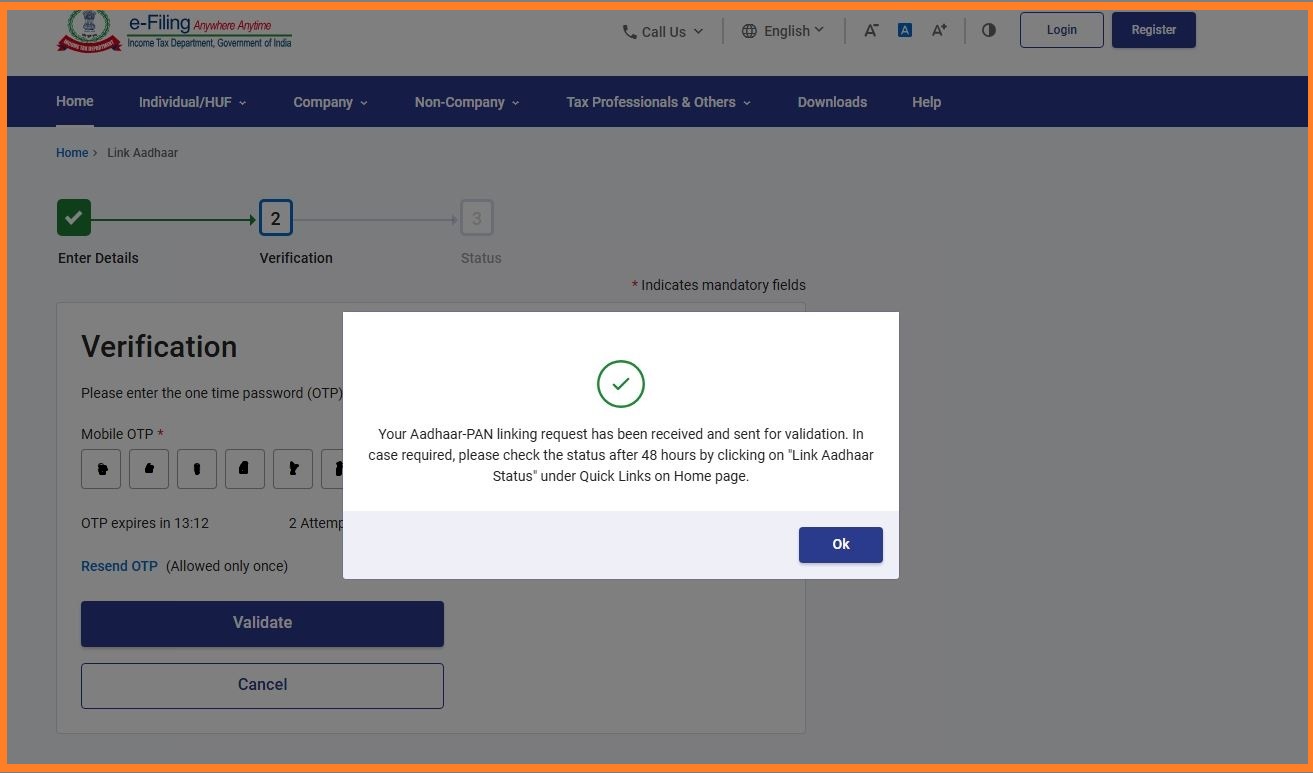Click the completed Enter Details step checkmark

pyautogui.click(x=74, y=218)
